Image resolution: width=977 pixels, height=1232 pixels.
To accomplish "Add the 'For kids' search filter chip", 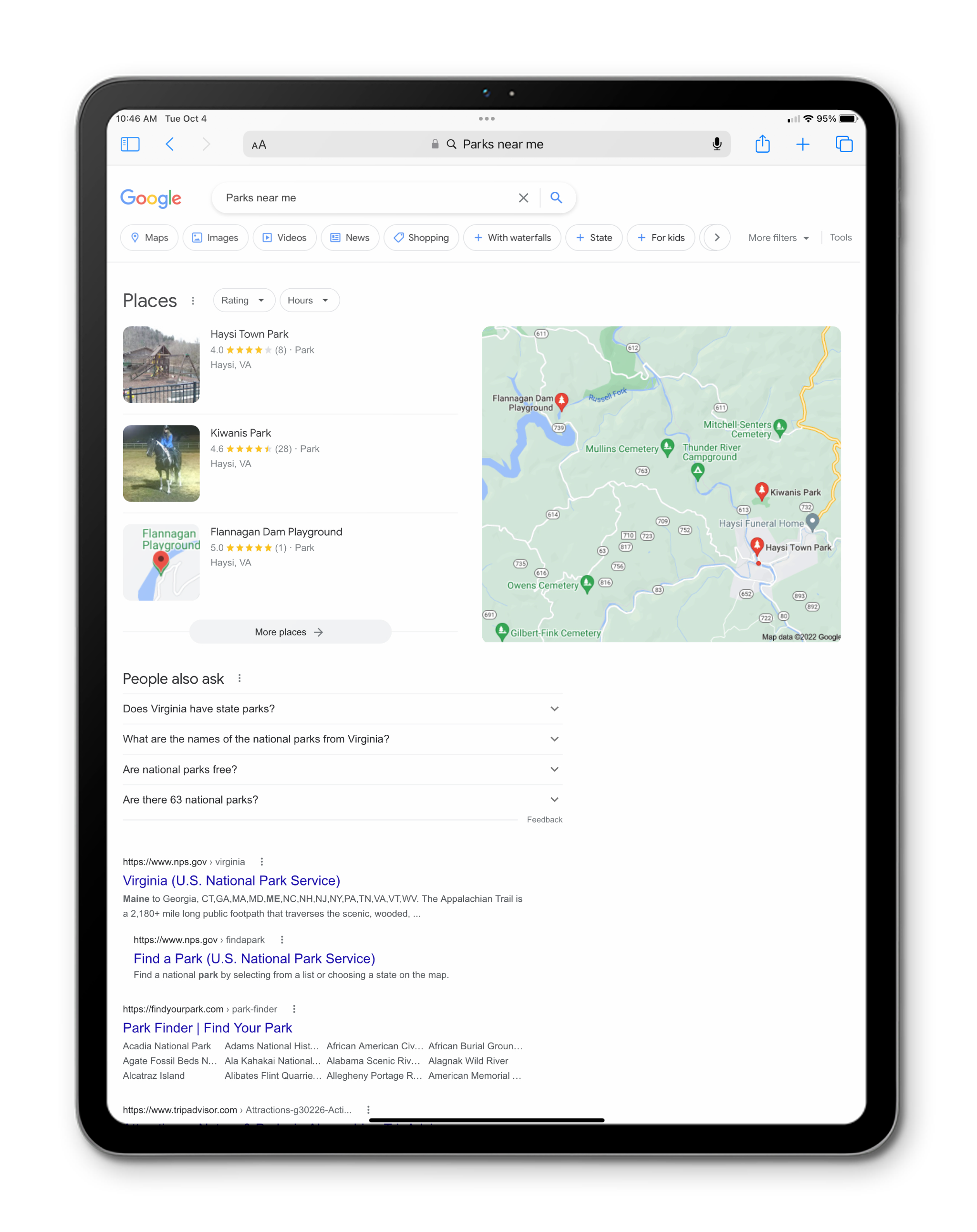I will click(660, 238).
